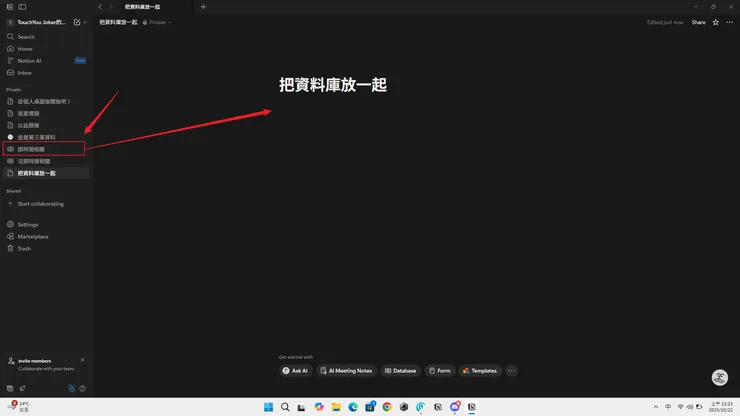Click the blue AI icon at sidebar bottom
The height and width of the screenshot is (416, 740).
71,388
